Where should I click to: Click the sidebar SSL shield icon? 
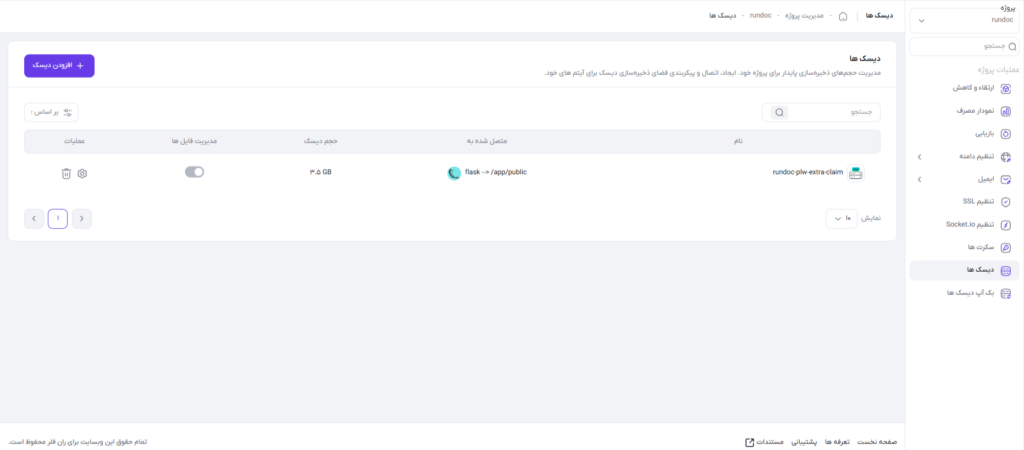tap(1006, 202)
